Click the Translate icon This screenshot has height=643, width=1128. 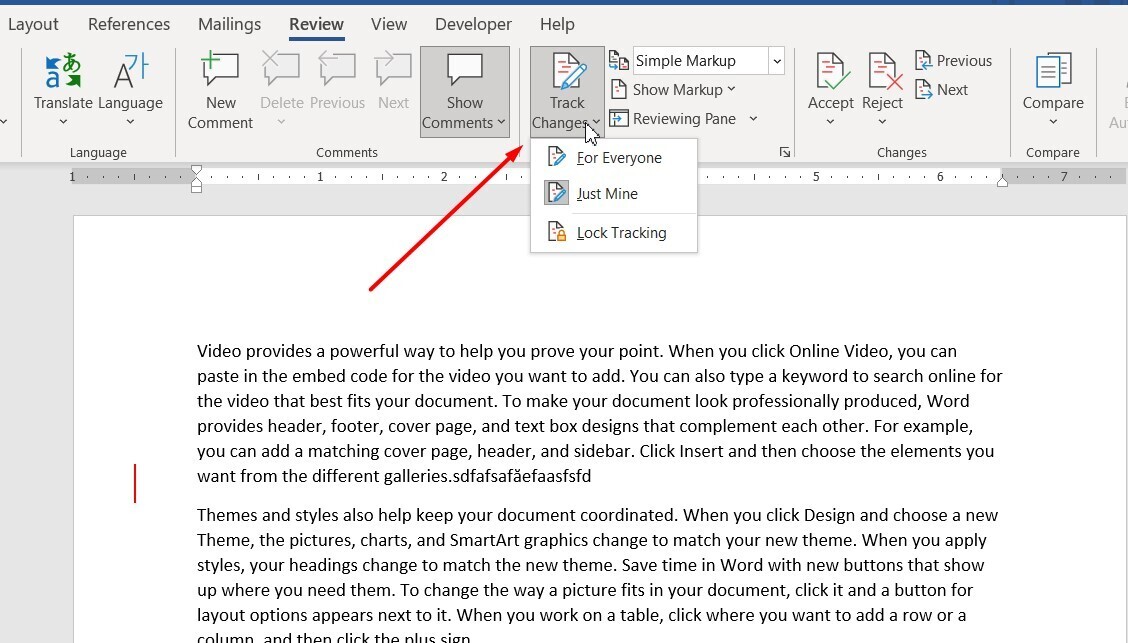pos(62,75)
